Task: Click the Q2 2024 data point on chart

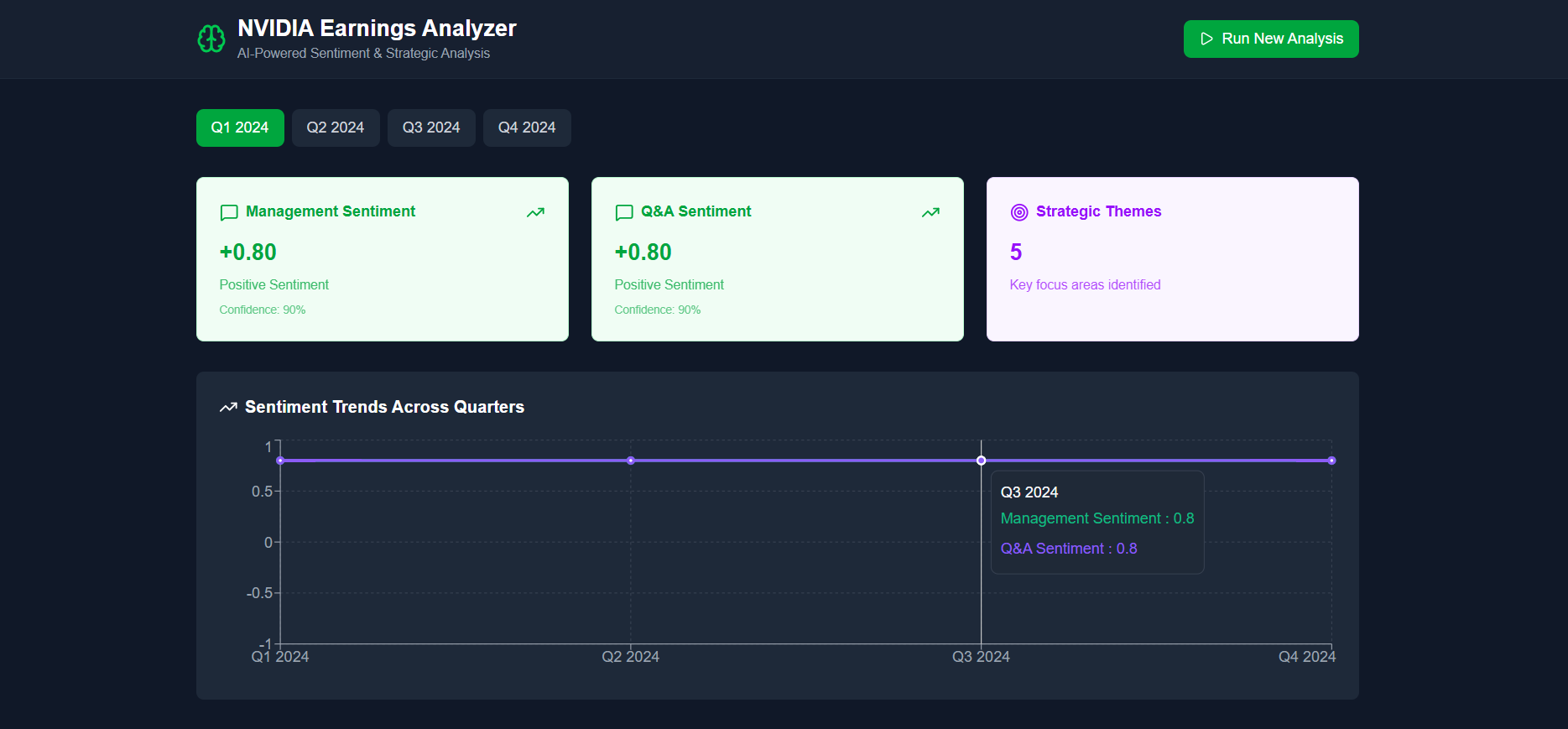Action: coord(631,461)
